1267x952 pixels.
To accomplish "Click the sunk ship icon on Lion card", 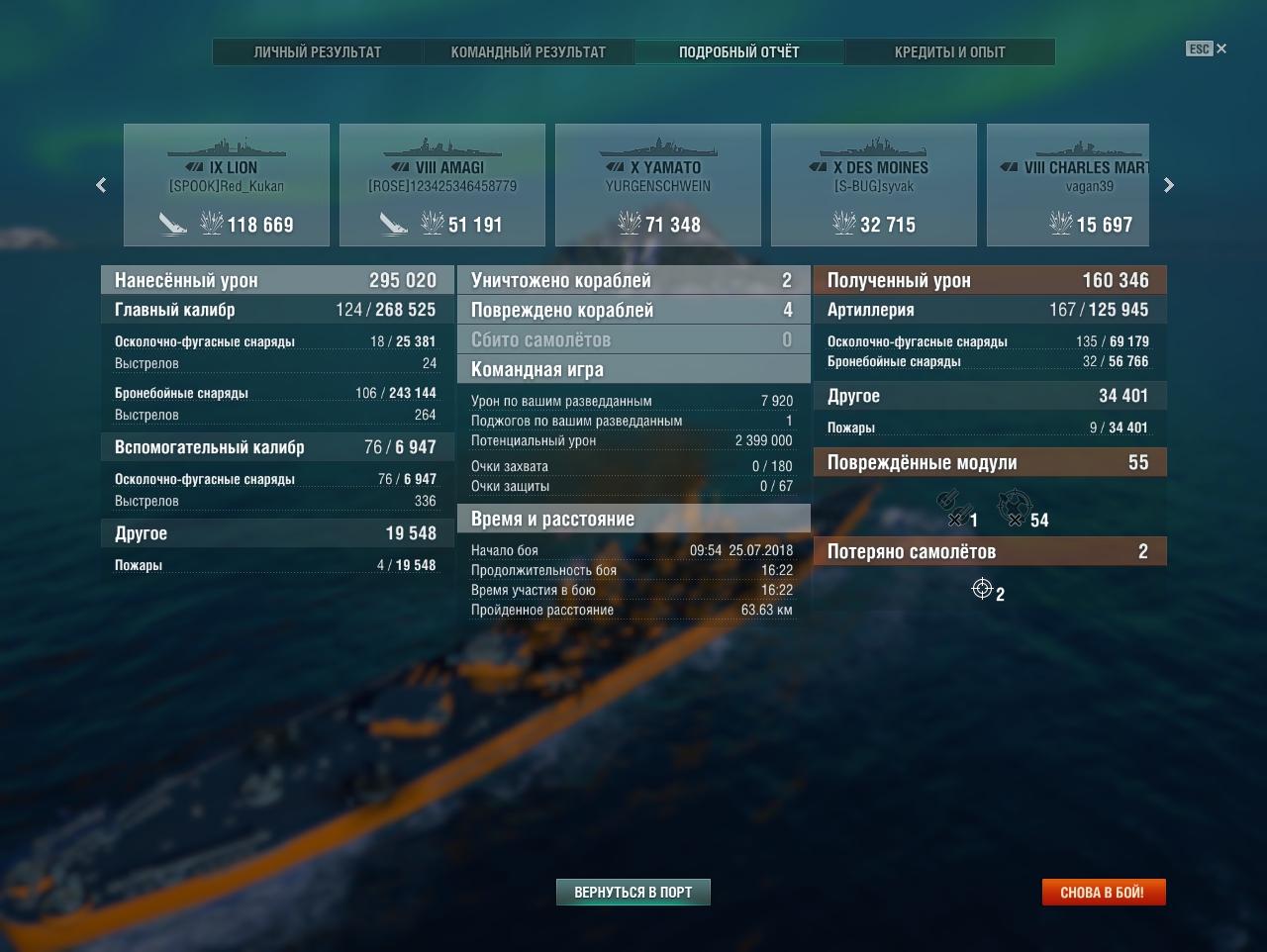I will pyautogui.click(x=173, y=225).
